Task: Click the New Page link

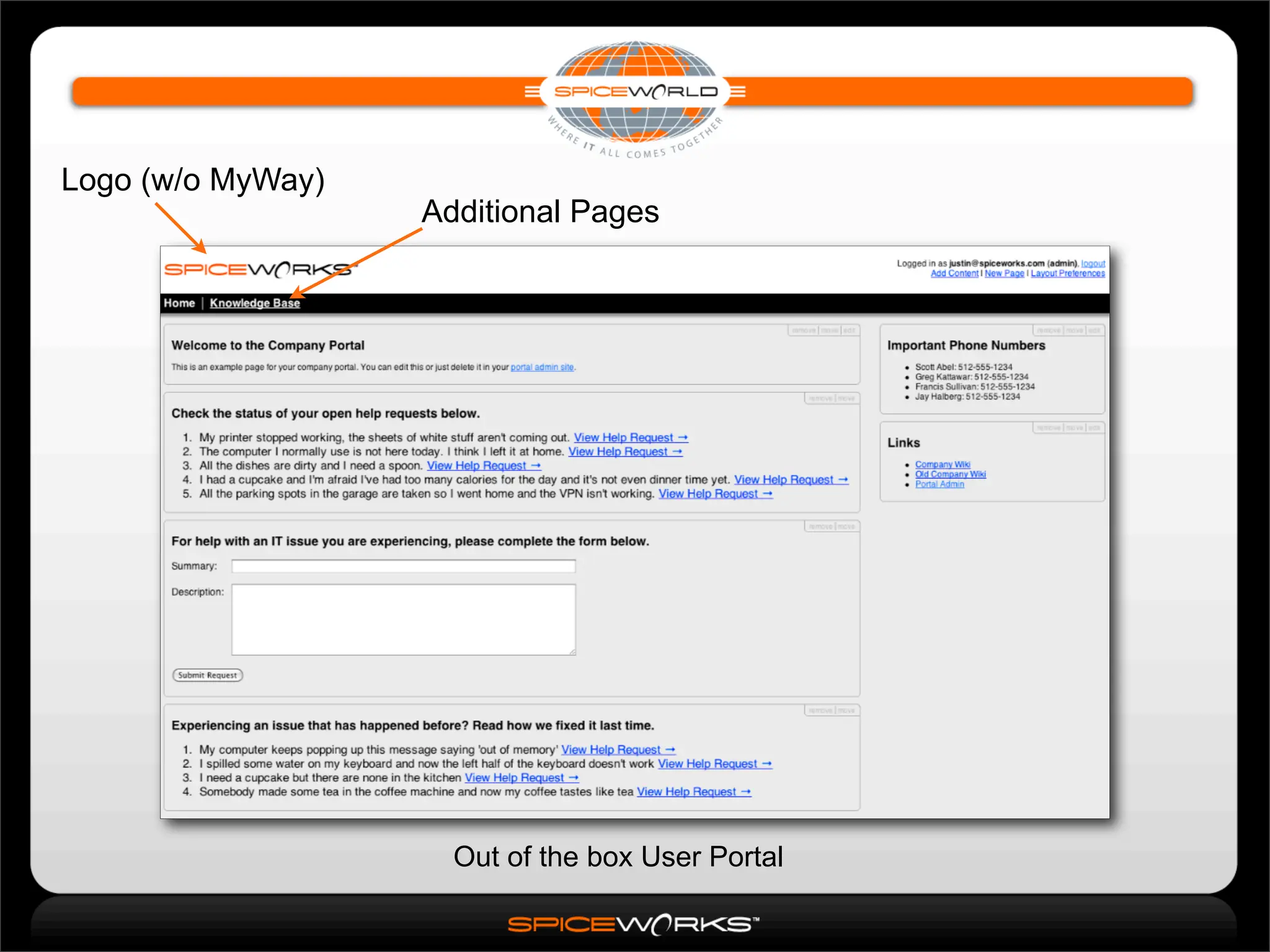Action: click(1004, 273)
